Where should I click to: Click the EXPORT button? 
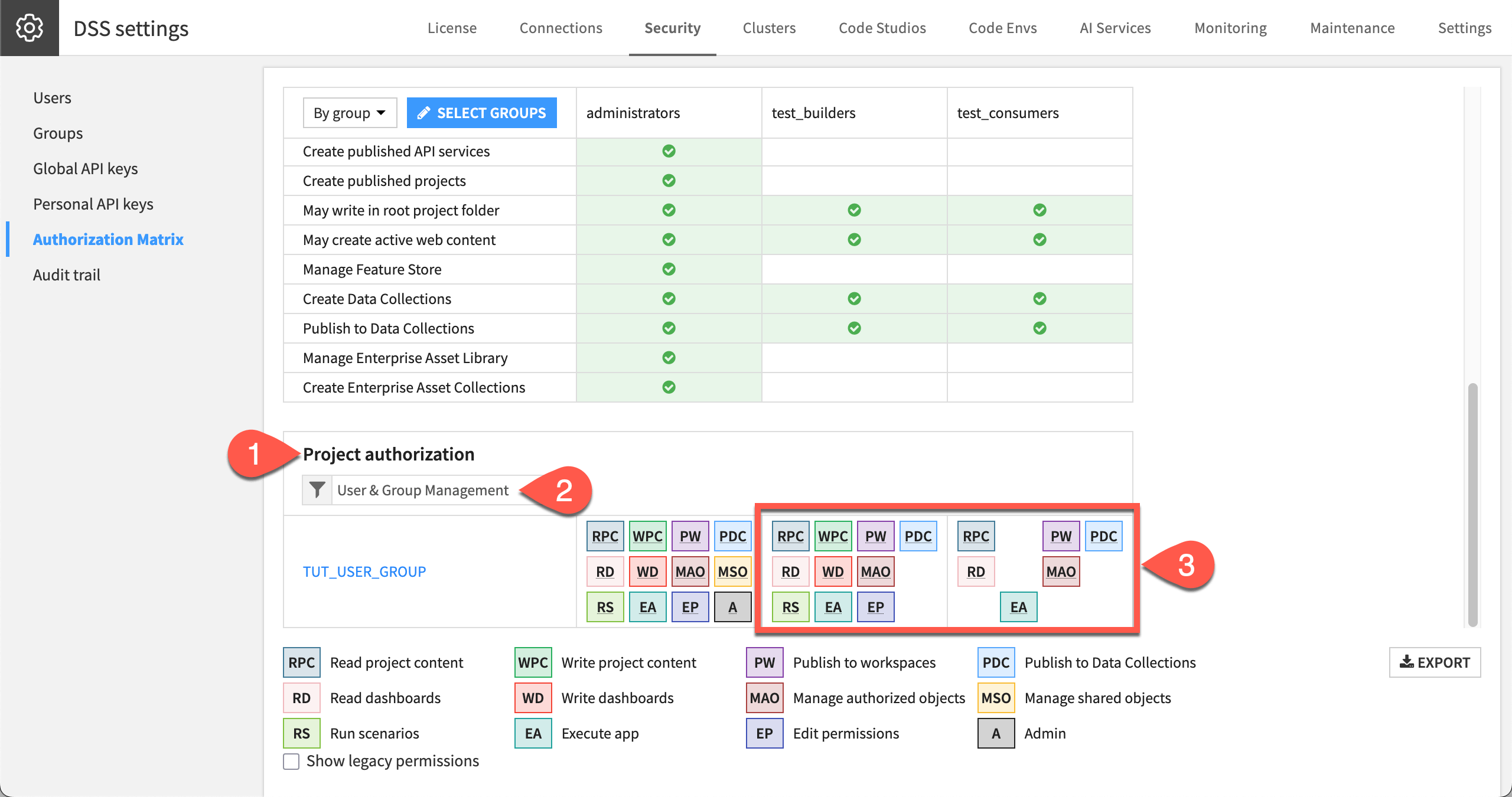pyautogui.click(x=1435, y=662)
